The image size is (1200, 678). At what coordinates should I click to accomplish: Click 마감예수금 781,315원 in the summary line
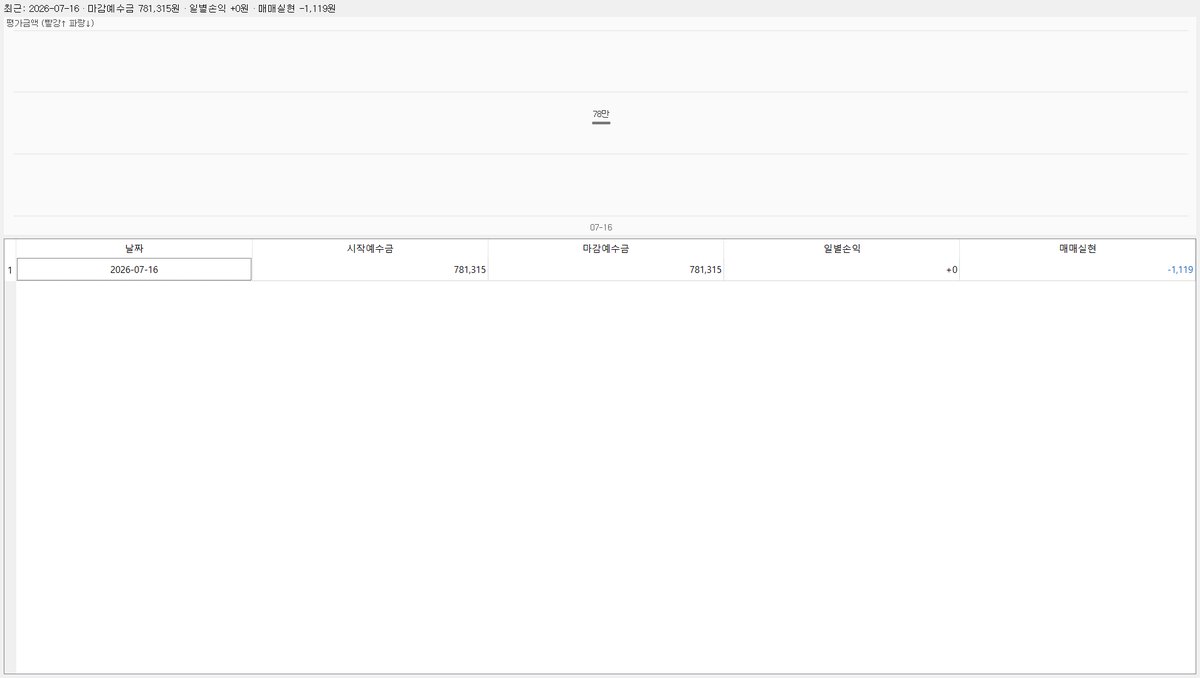pos(133,8)
